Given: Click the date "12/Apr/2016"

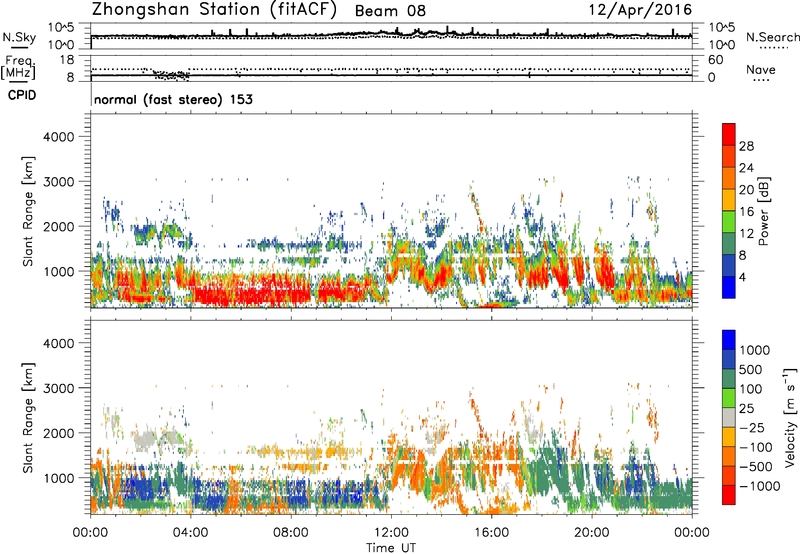Looking at the screenshot, I should tap(640, 10).
